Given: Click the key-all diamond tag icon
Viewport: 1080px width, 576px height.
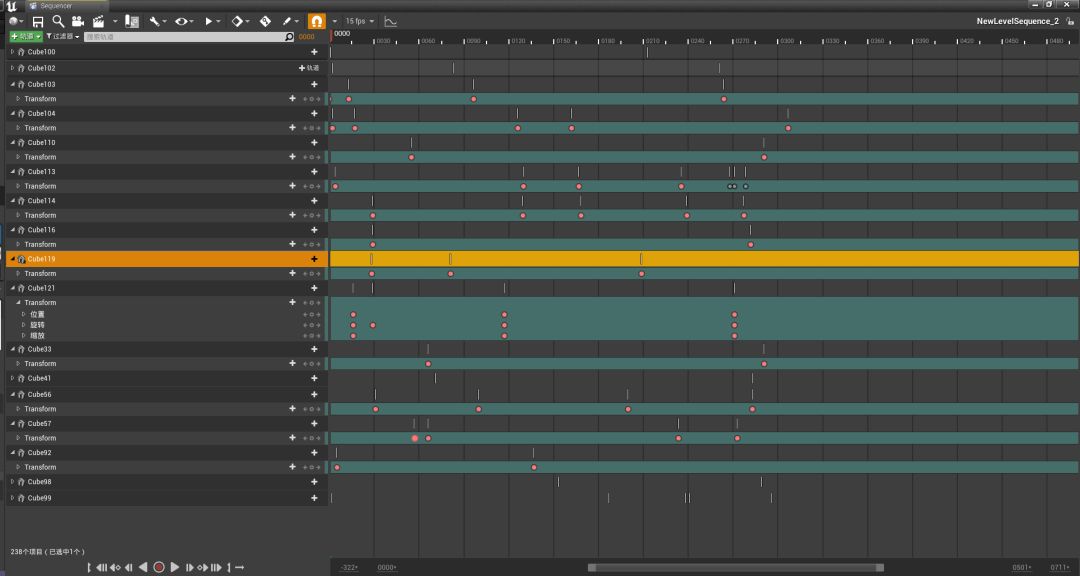Looking at the screenshot, I should [265, 21].
